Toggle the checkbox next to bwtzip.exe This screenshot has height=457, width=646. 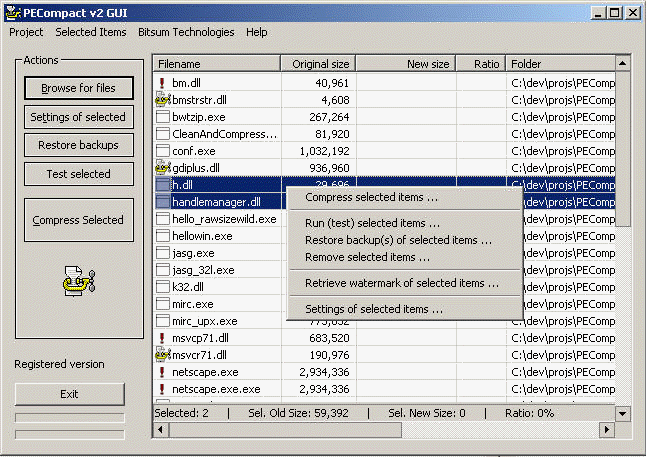click(163, 117)
